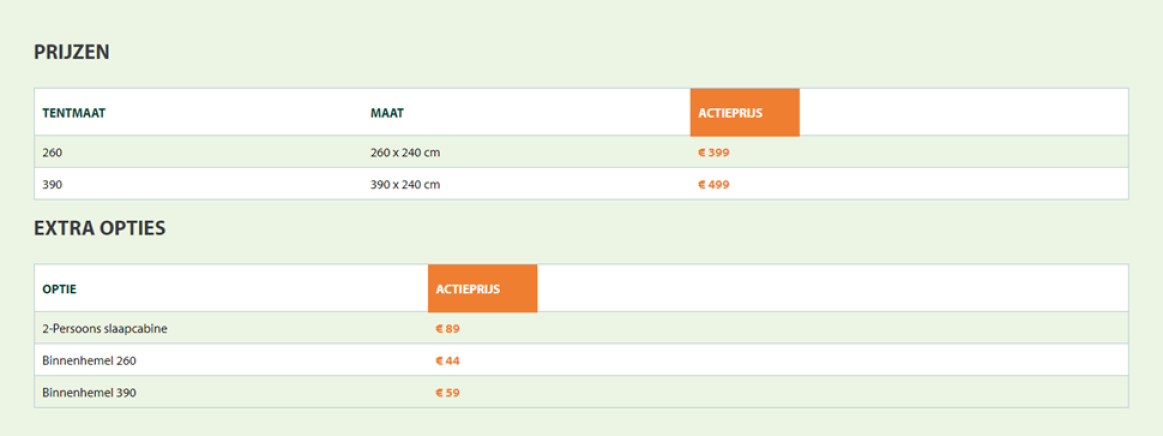Click the € 44 price

pos(448,361)
